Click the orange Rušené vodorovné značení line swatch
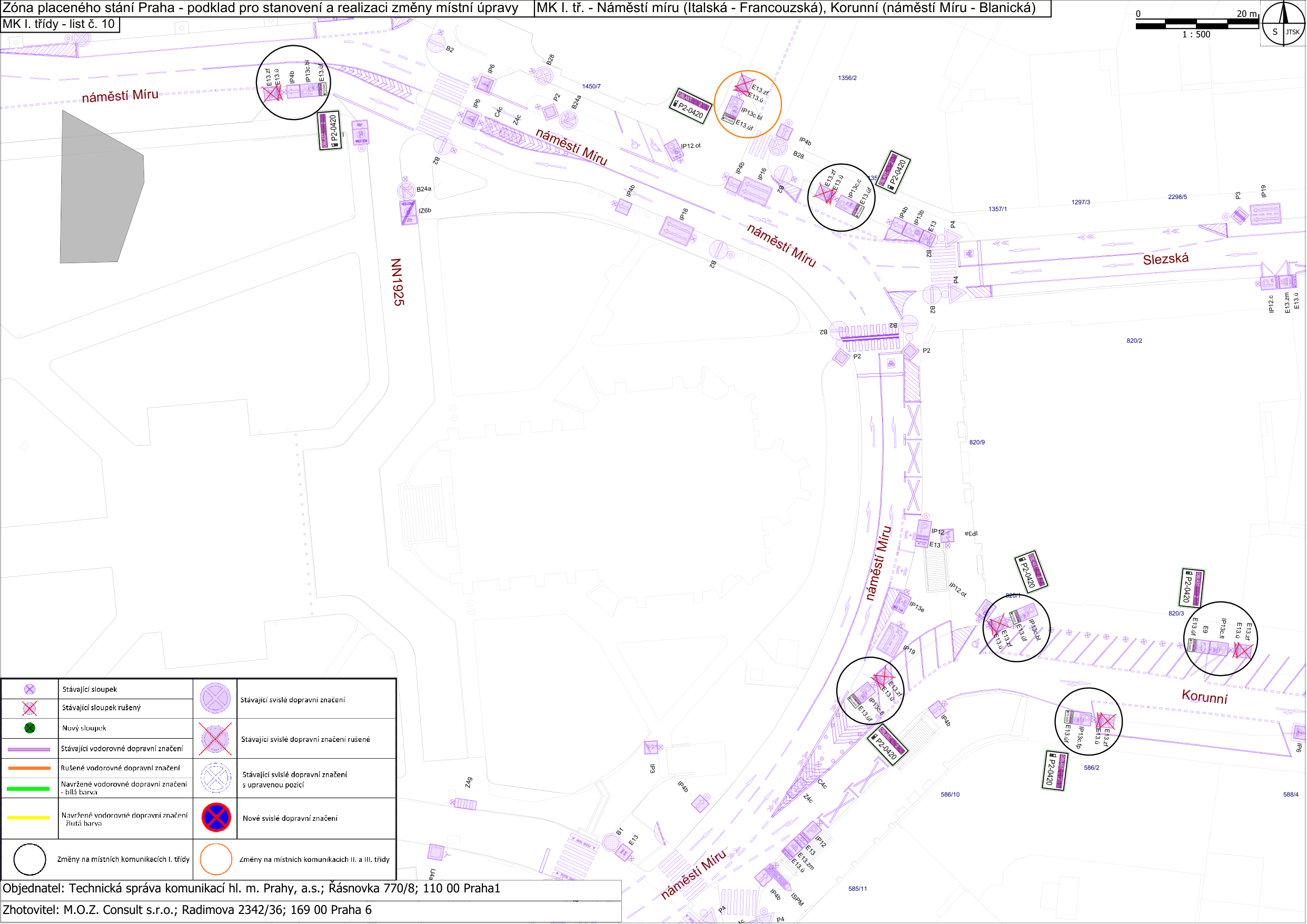1307x924 pixels. click(x=29, y=768)
